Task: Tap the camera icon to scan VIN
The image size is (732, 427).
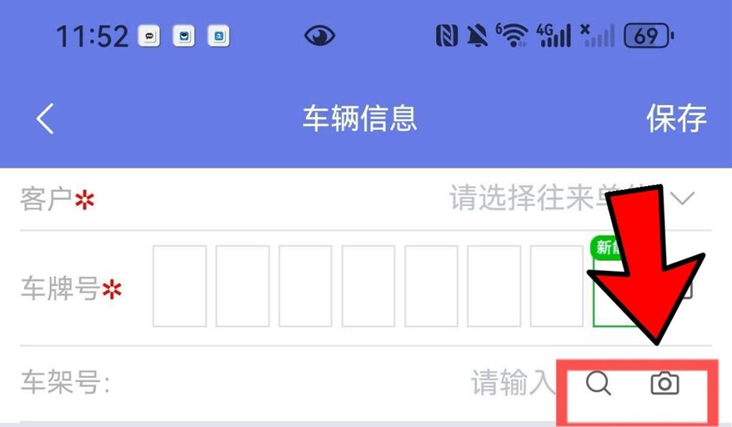Action: [x=665, y=384]
